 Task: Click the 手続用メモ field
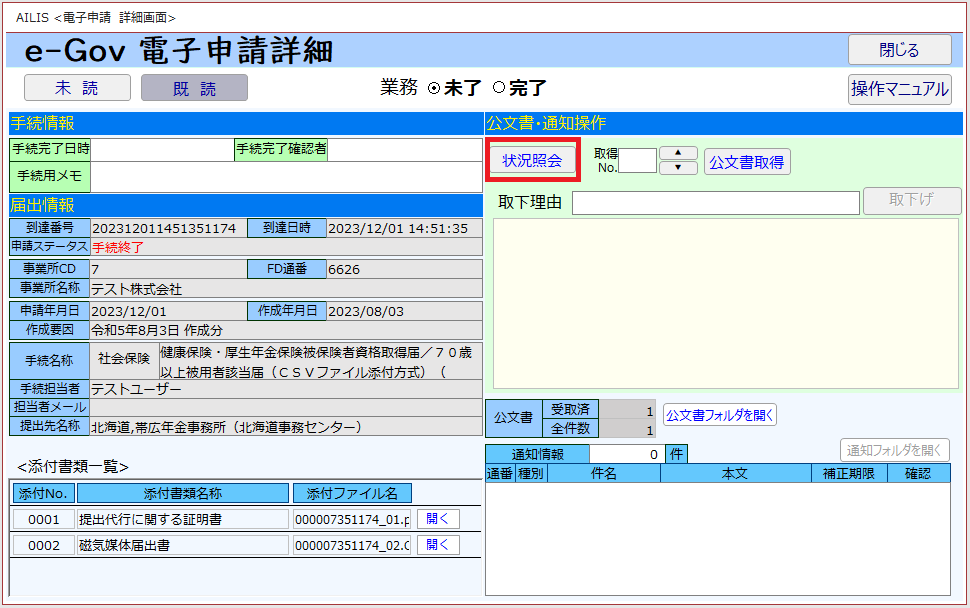click(286, 177)
